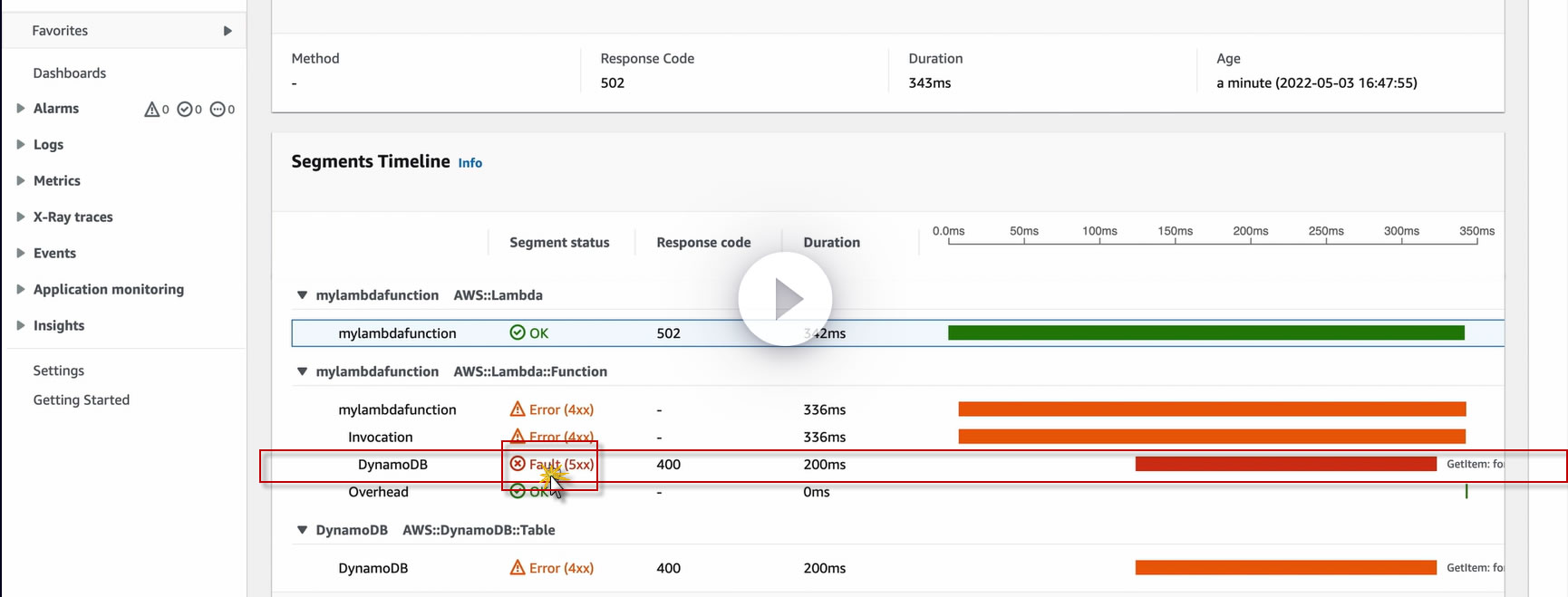Expand the Logs section in sidebar
Image resolution: width=1568 pixels, height=597 pixels.
click(20, 144)
